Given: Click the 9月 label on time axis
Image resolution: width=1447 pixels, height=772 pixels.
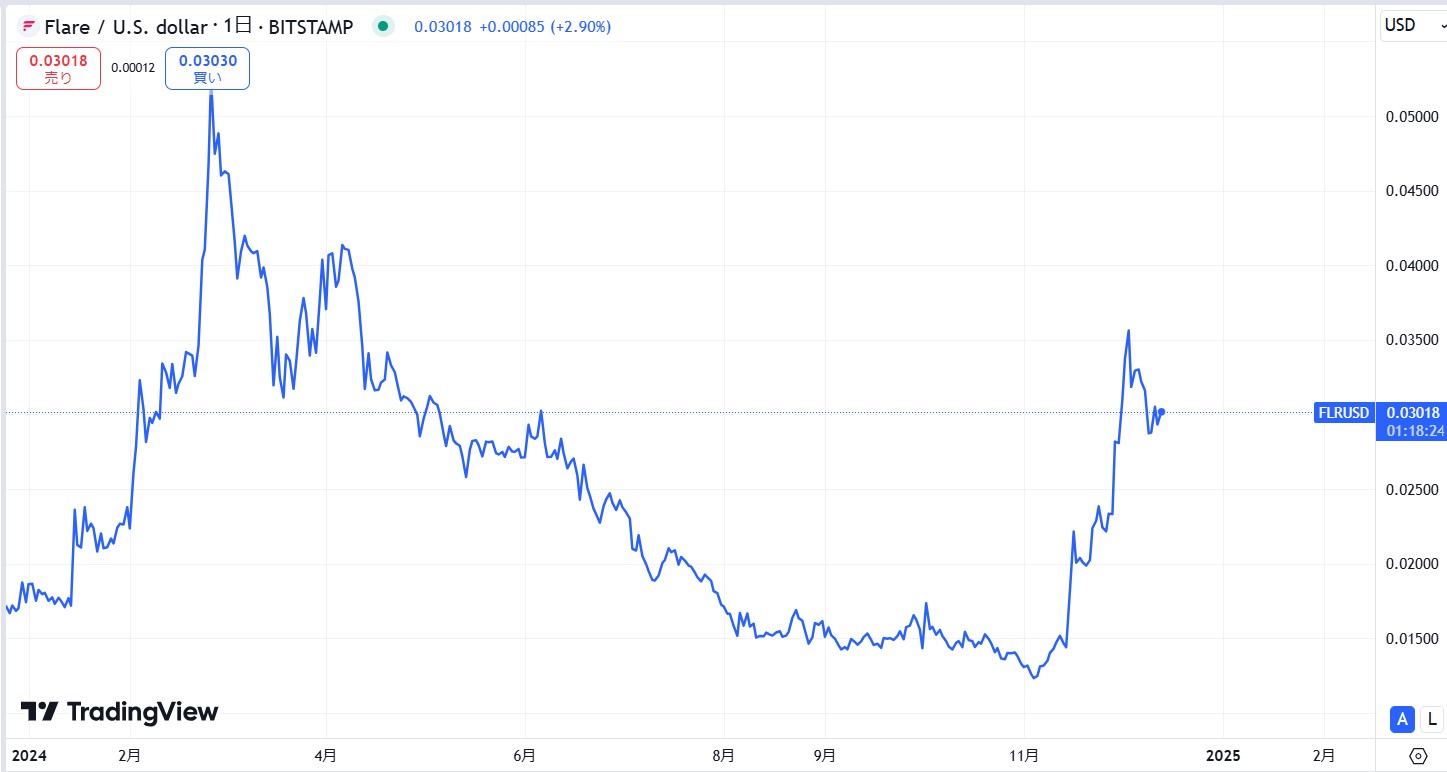Looking at the screenshot, I should pos(825,755).
